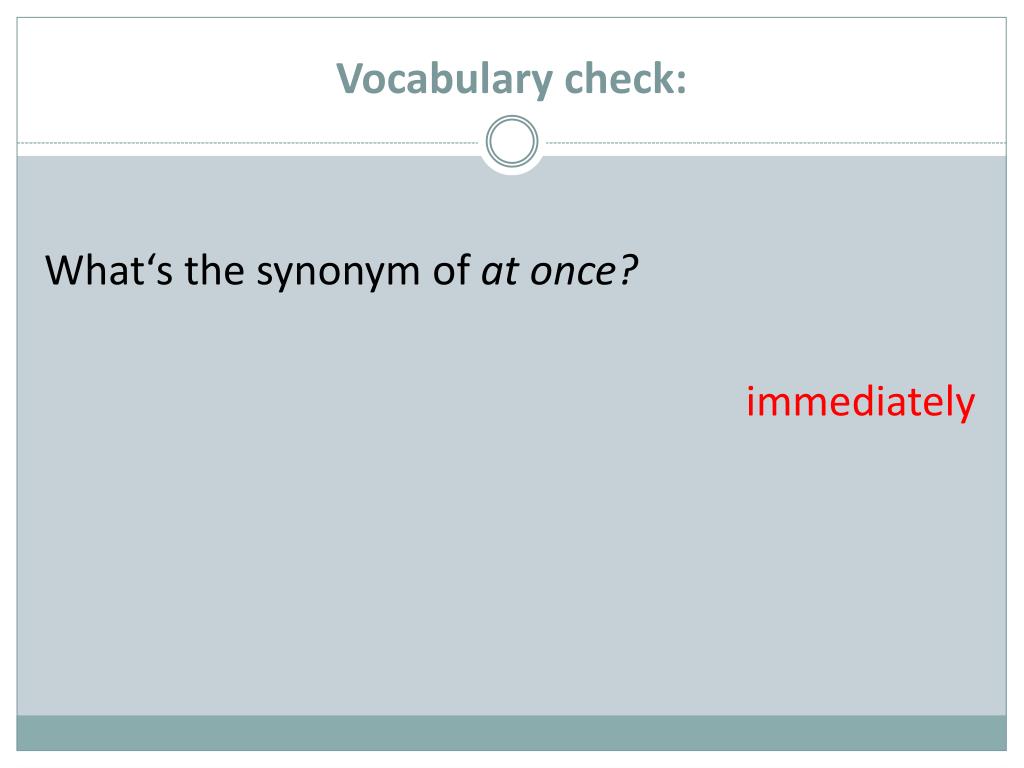This screenshot has width=1024, height=768.
Task: Click the white header area right of title
Action: [847, 78]
